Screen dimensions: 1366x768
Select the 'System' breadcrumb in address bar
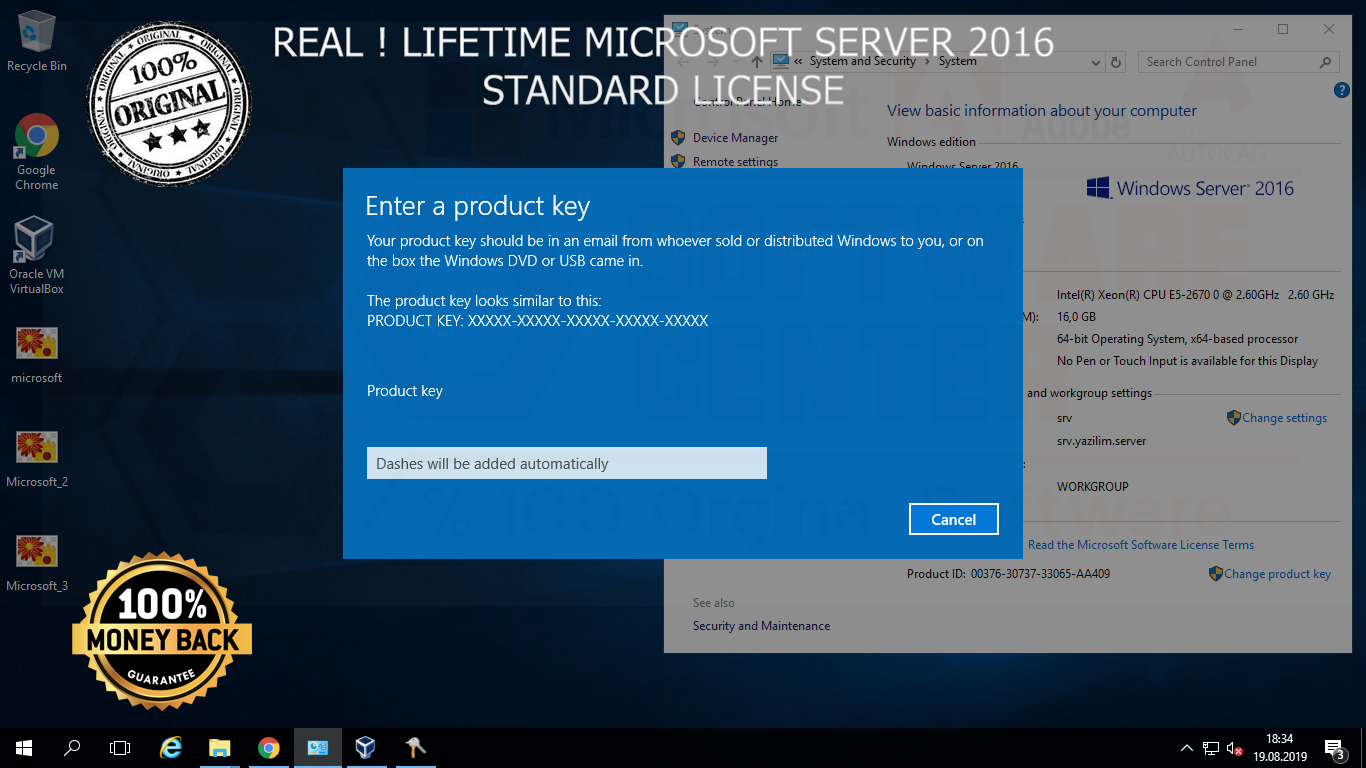[958, 62]
